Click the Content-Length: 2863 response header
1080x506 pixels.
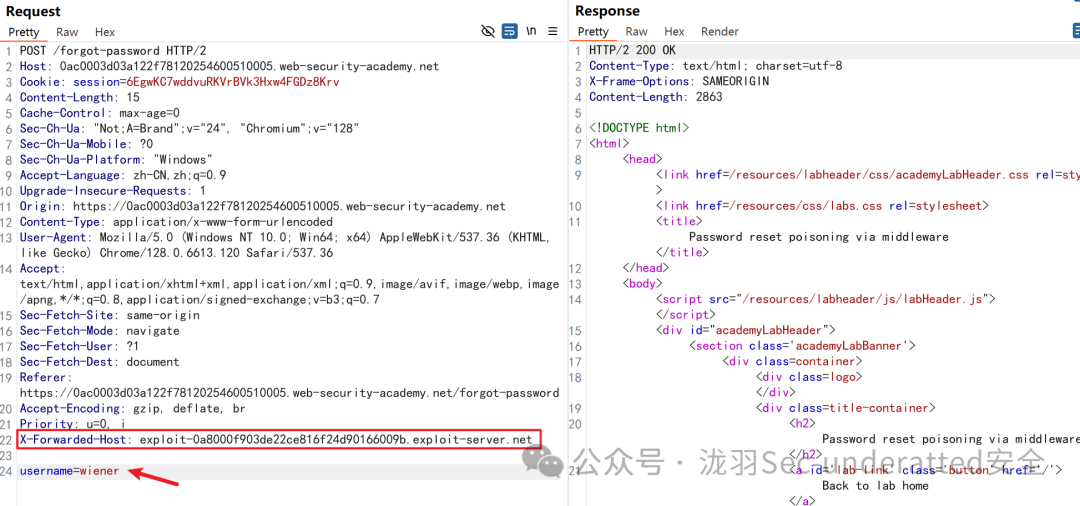(x=656, y=97)
